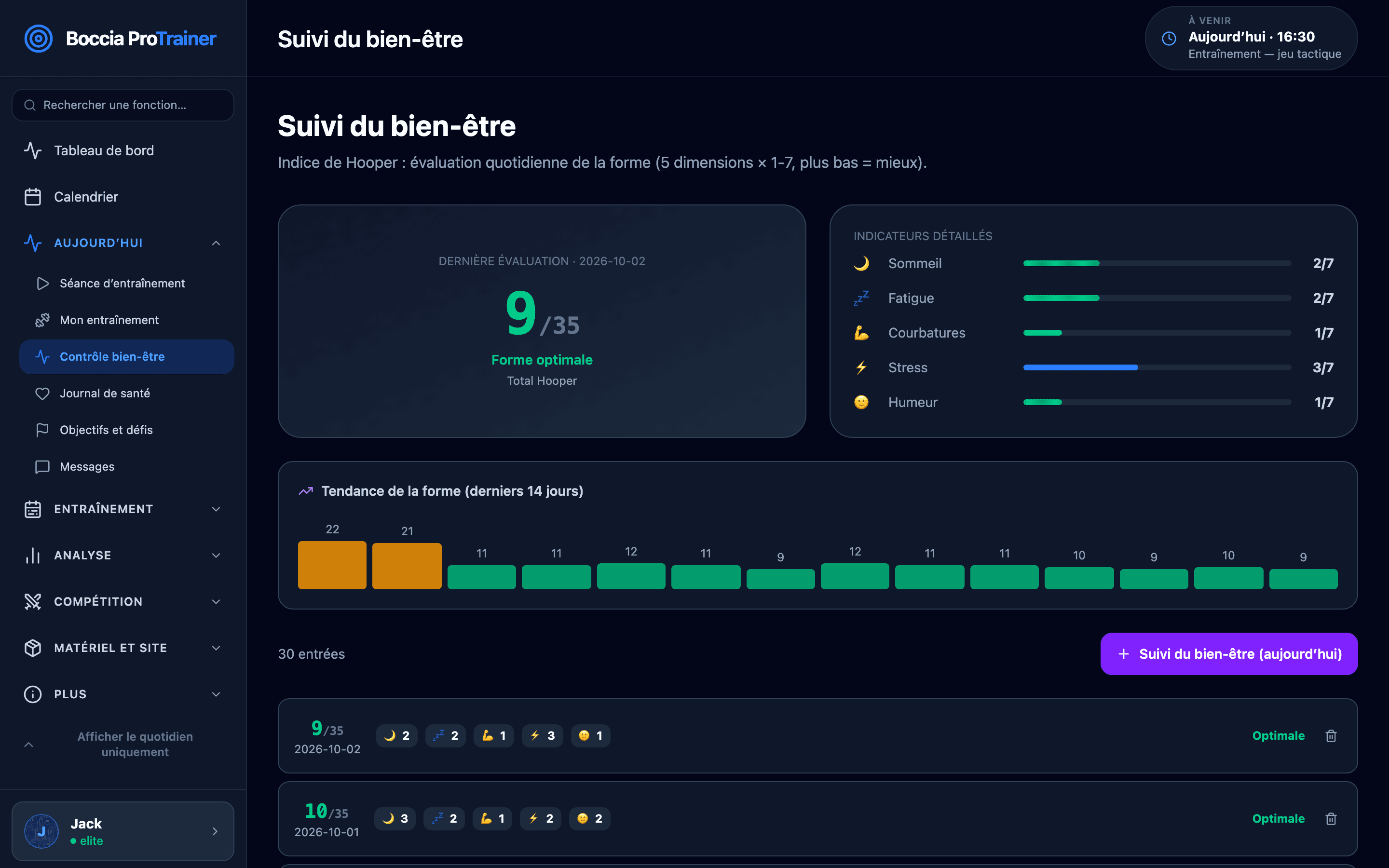Open Journal de santé menu item
1389x868 pixels.
click(x=126, y=393)
